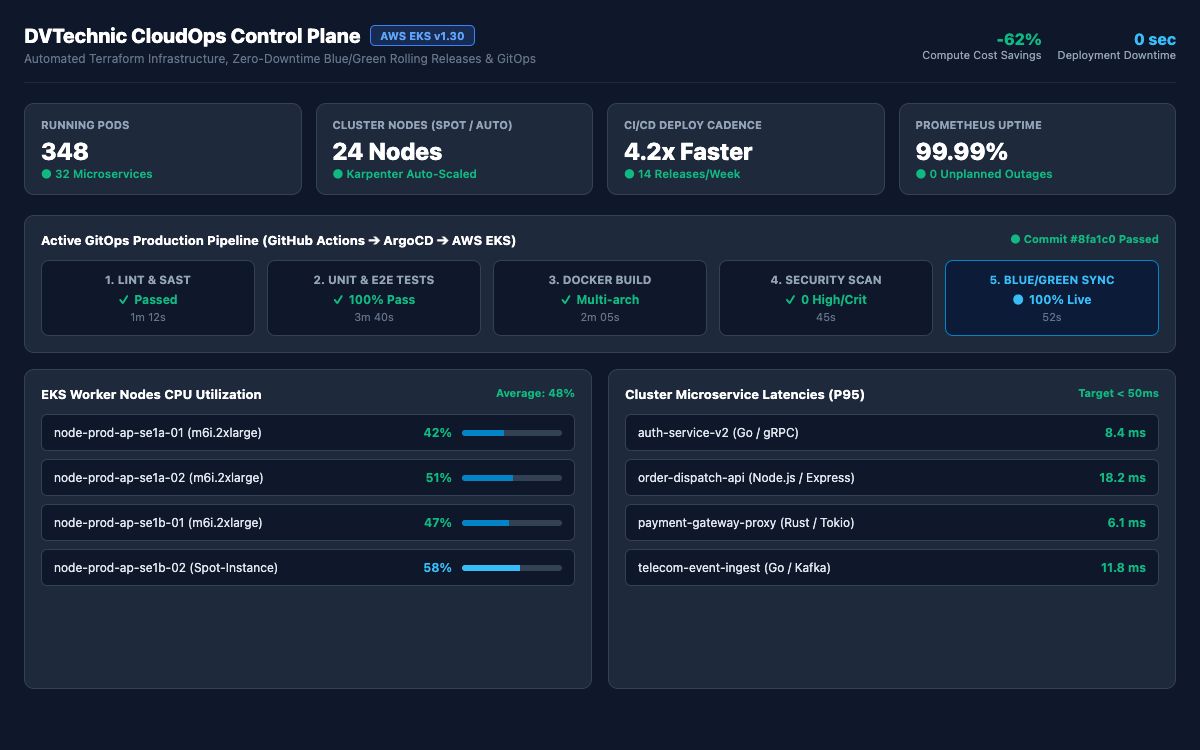
Task: Click the blue dot beside 100% Live
Action: tap(1017, 300)
